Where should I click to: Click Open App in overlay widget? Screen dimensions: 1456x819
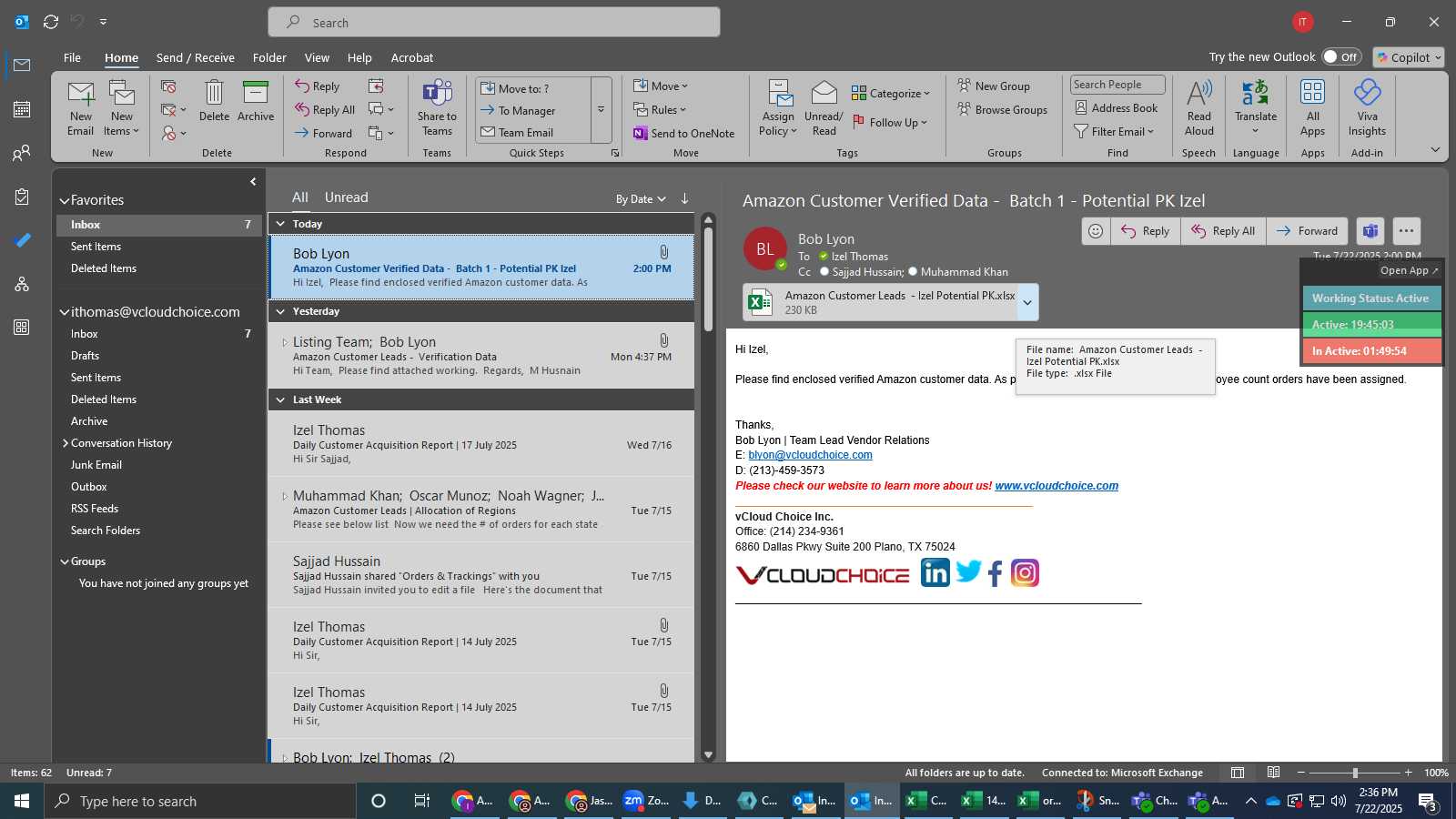pyautogui.click(x=1409, y=270)
